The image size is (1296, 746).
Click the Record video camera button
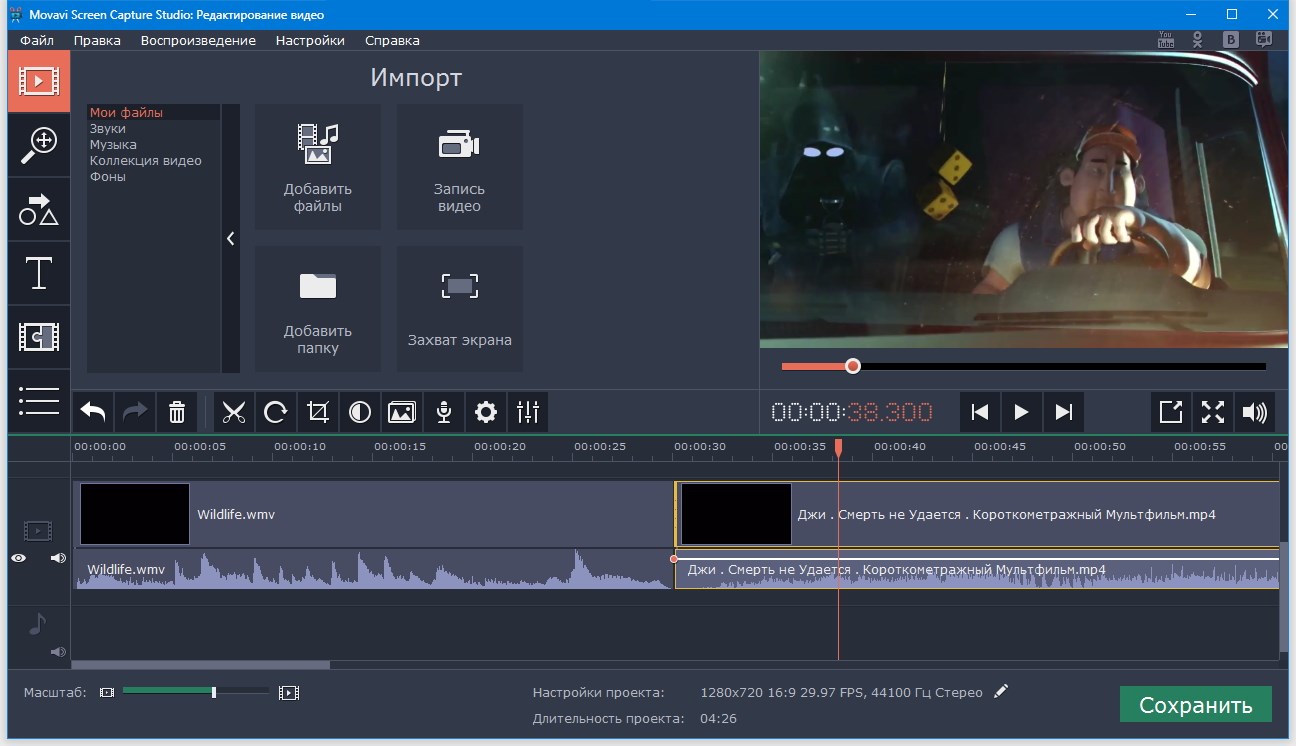459,167
